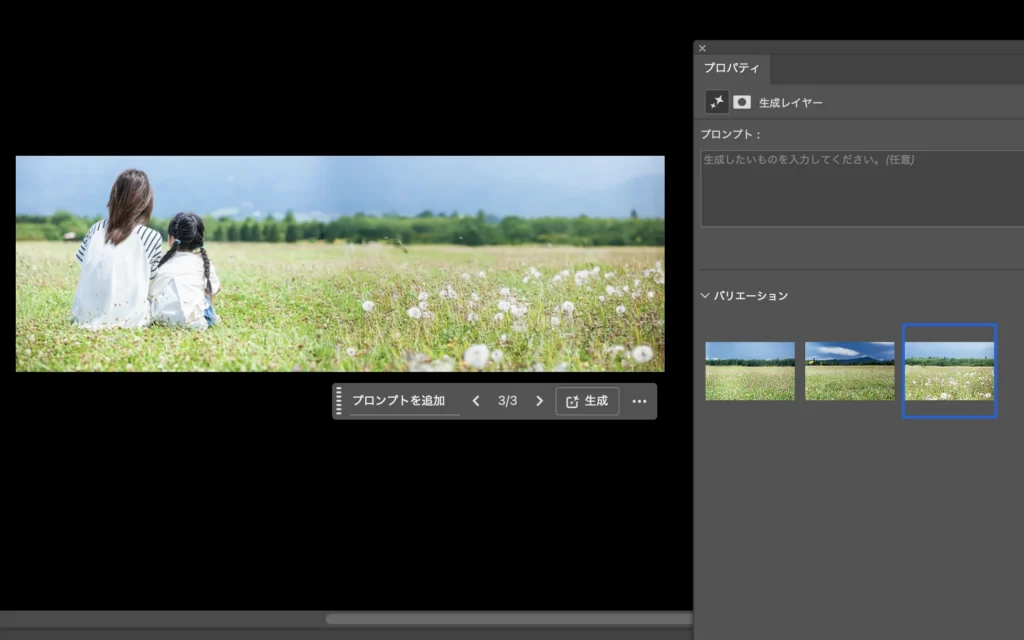Click the prompt text box in Properties panel
This screenshot has width=1024, height=640.
tap(861, 188)
